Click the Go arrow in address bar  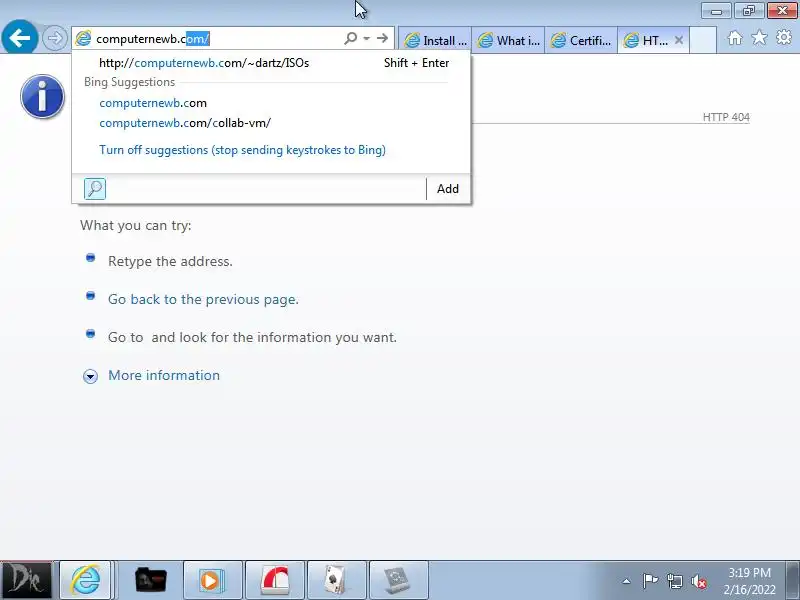point(382,38)
